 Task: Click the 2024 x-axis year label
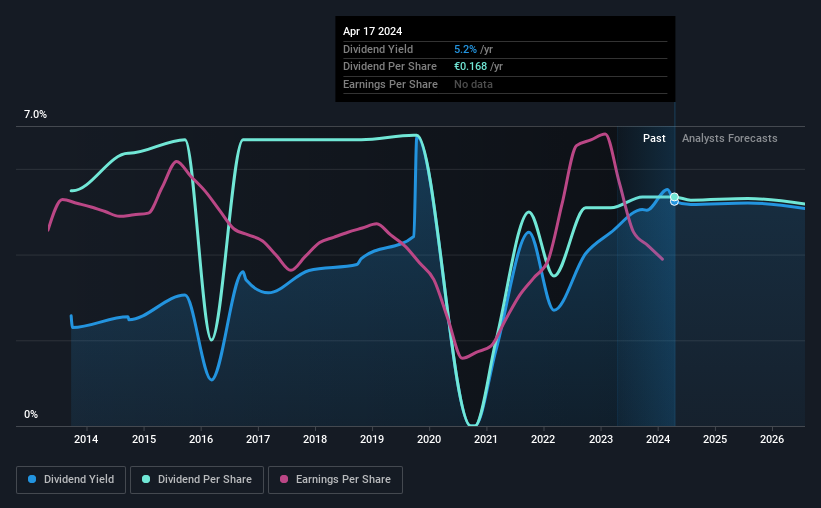(x=658, y=439)
